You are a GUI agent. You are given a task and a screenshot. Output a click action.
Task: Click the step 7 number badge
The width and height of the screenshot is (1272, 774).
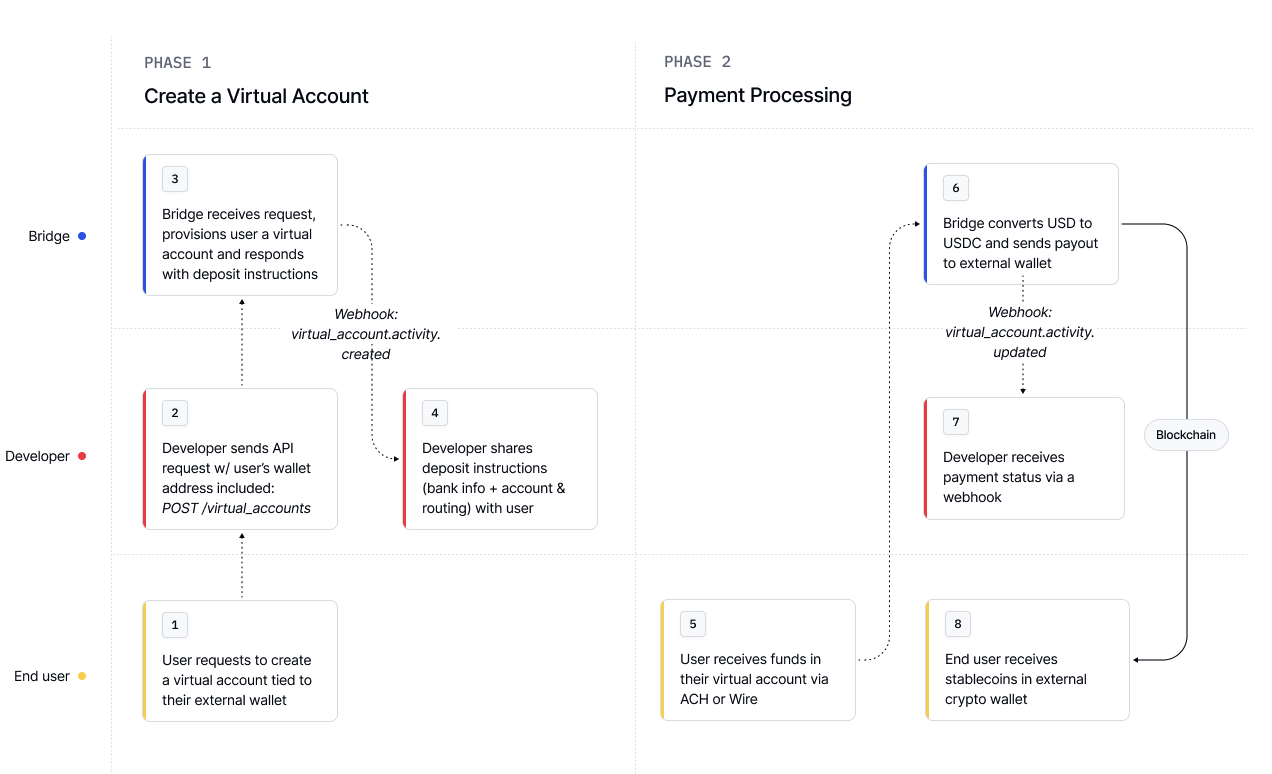click(956, 422)
